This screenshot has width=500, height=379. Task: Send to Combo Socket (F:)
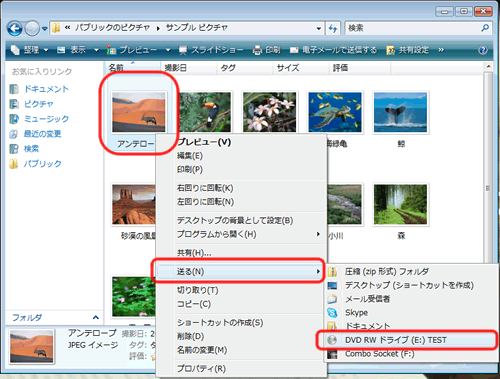tap(412, 354)
